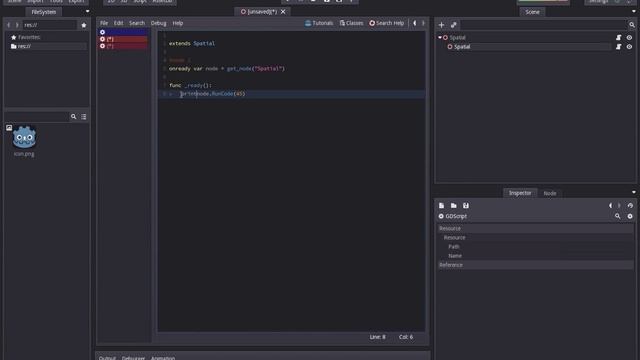Select child Spatial node in scene tree
This screenshot has height=360, width=640.
tap(461, 47)
